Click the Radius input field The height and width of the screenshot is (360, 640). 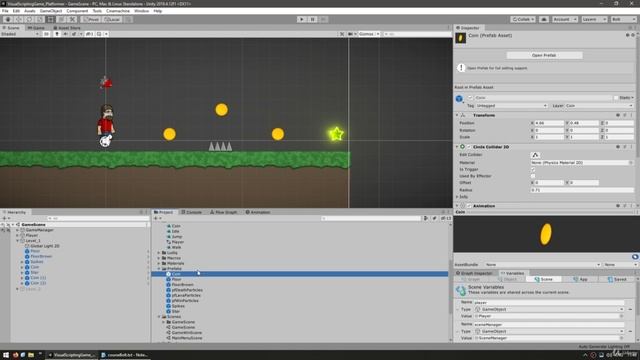582,190
